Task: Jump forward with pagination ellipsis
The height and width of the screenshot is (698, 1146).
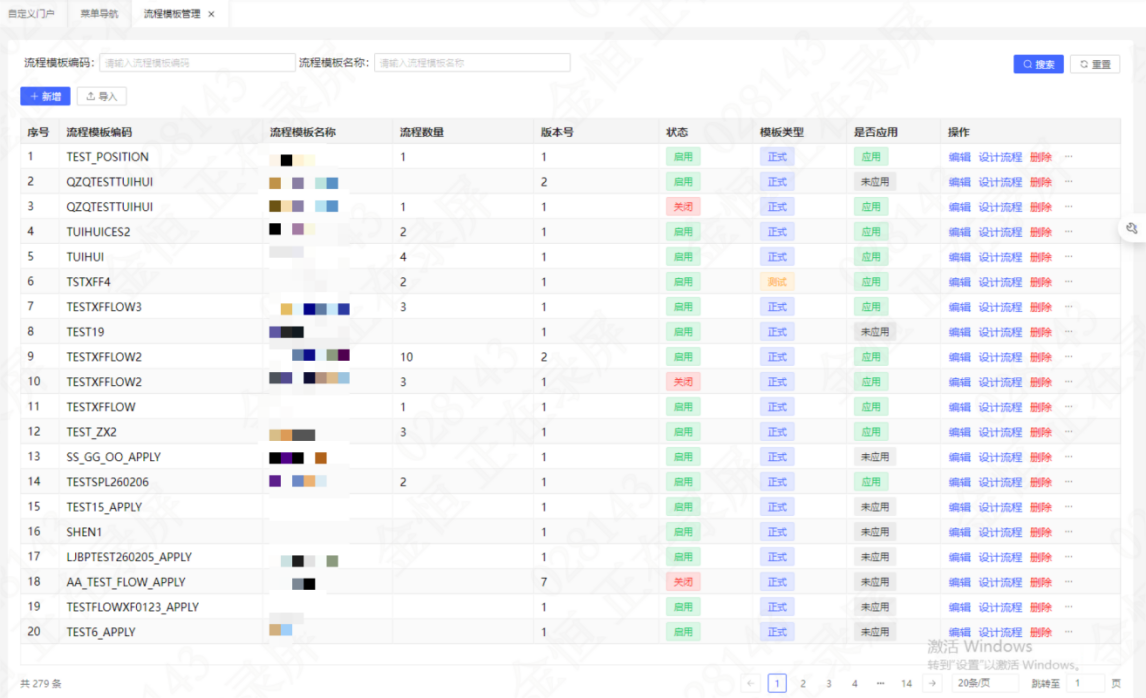Action: click(x=880, y=683)
